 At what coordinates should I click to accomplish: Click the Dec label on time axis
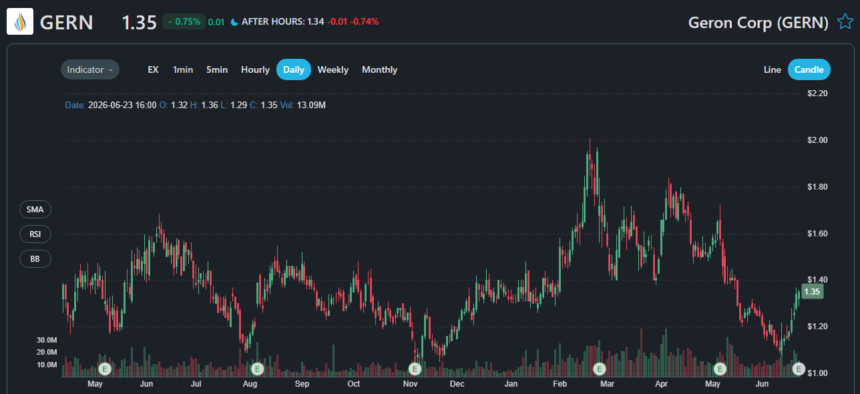(x=457, y=384)
